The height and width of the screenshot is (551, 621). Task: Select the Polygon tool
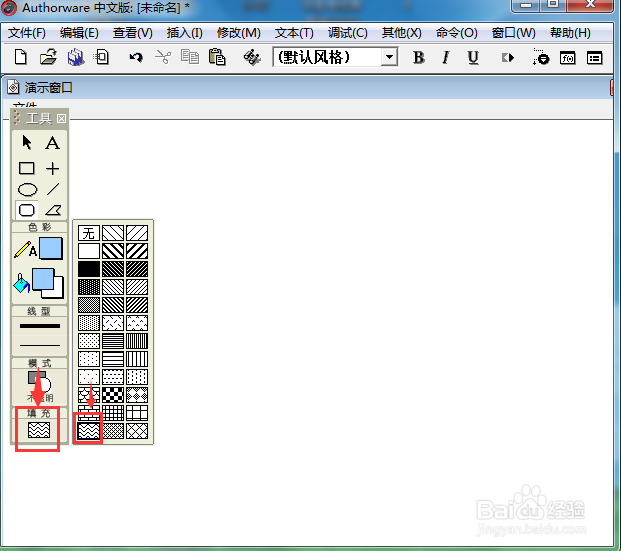tap(53, 210)
